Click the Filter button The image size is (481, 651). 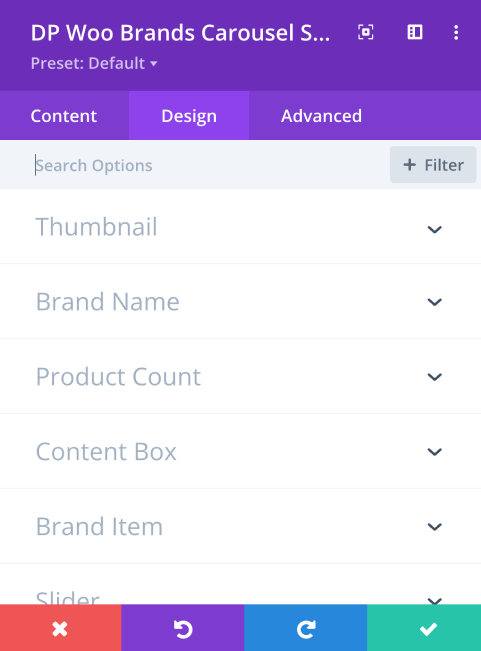433,165
